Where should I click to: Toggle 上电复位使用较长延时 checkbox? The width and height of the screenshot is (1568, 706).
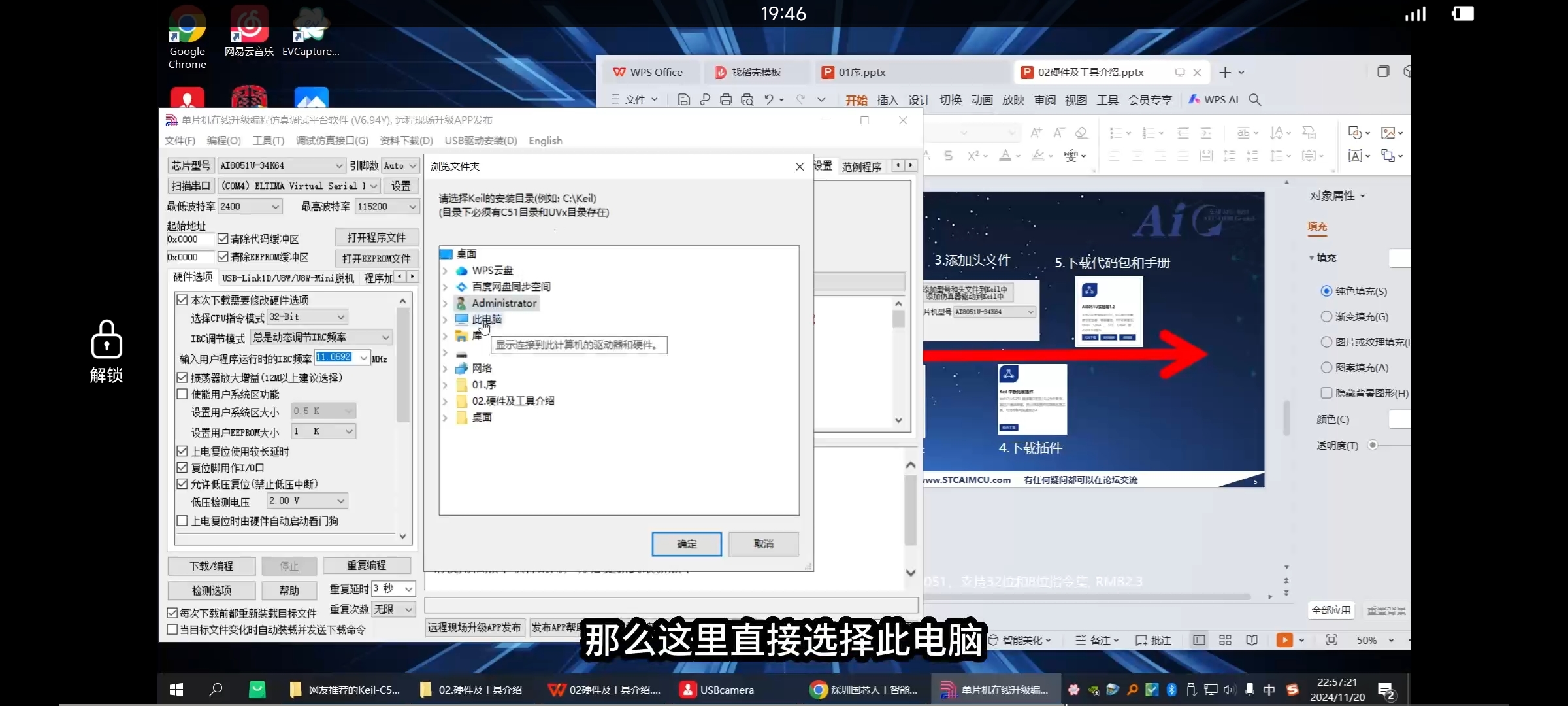pyautogui.click(x=182, y=451)
